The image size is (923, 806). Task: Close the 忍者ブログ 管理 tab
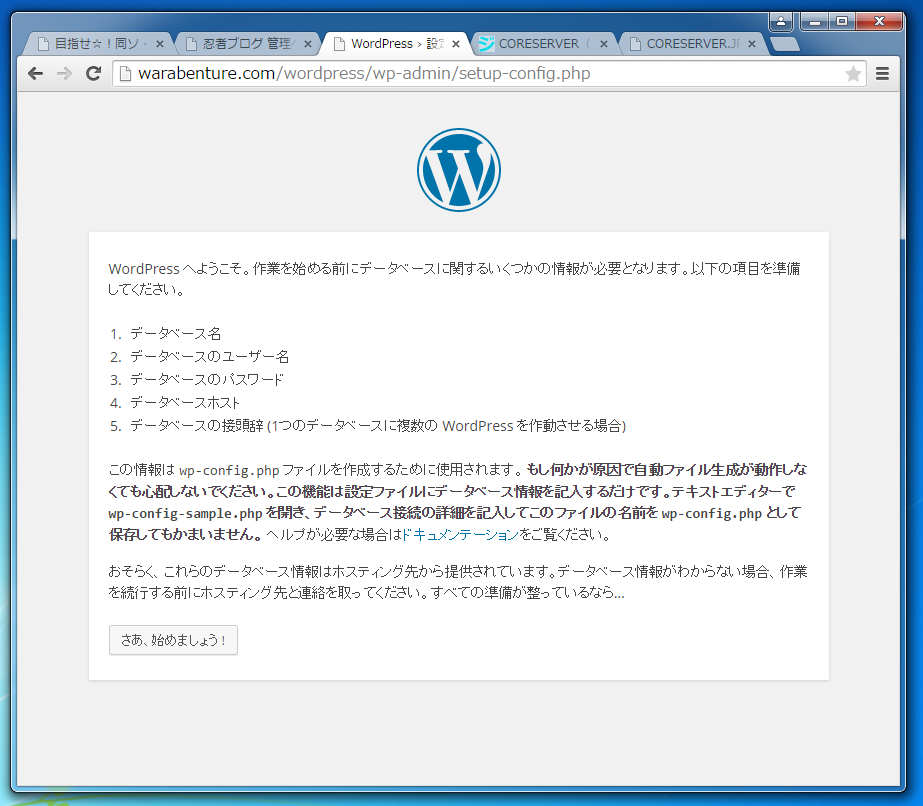click(307, 44)
